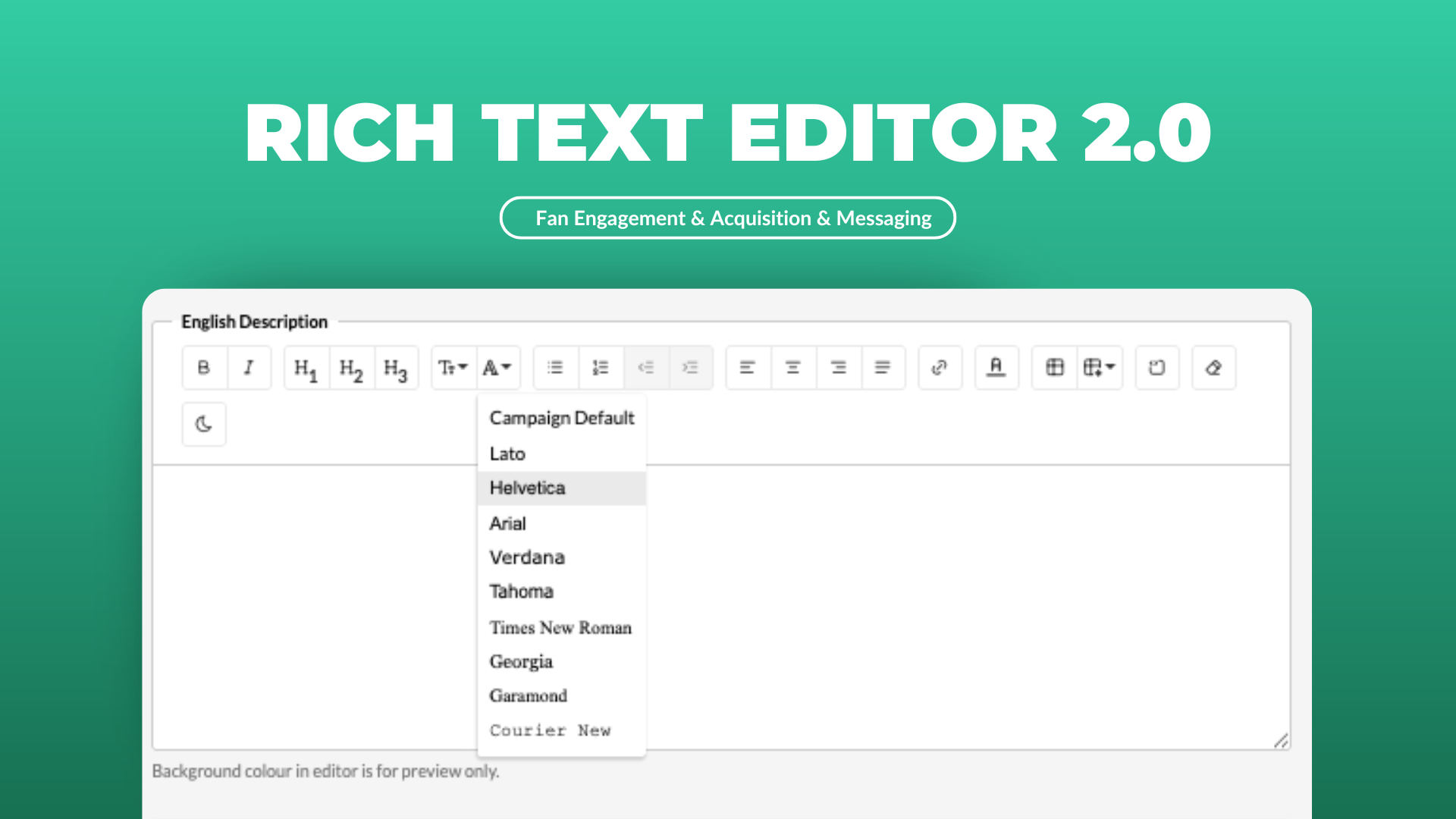1456x819 pixels.
Task: Select Times New Roman from the font list
Action: coord(560,627)
